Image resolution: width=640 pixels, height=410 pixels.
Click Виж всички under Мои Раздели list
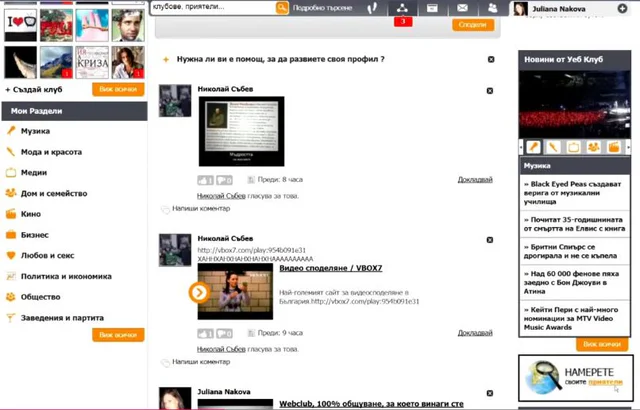tap(118, 335)
